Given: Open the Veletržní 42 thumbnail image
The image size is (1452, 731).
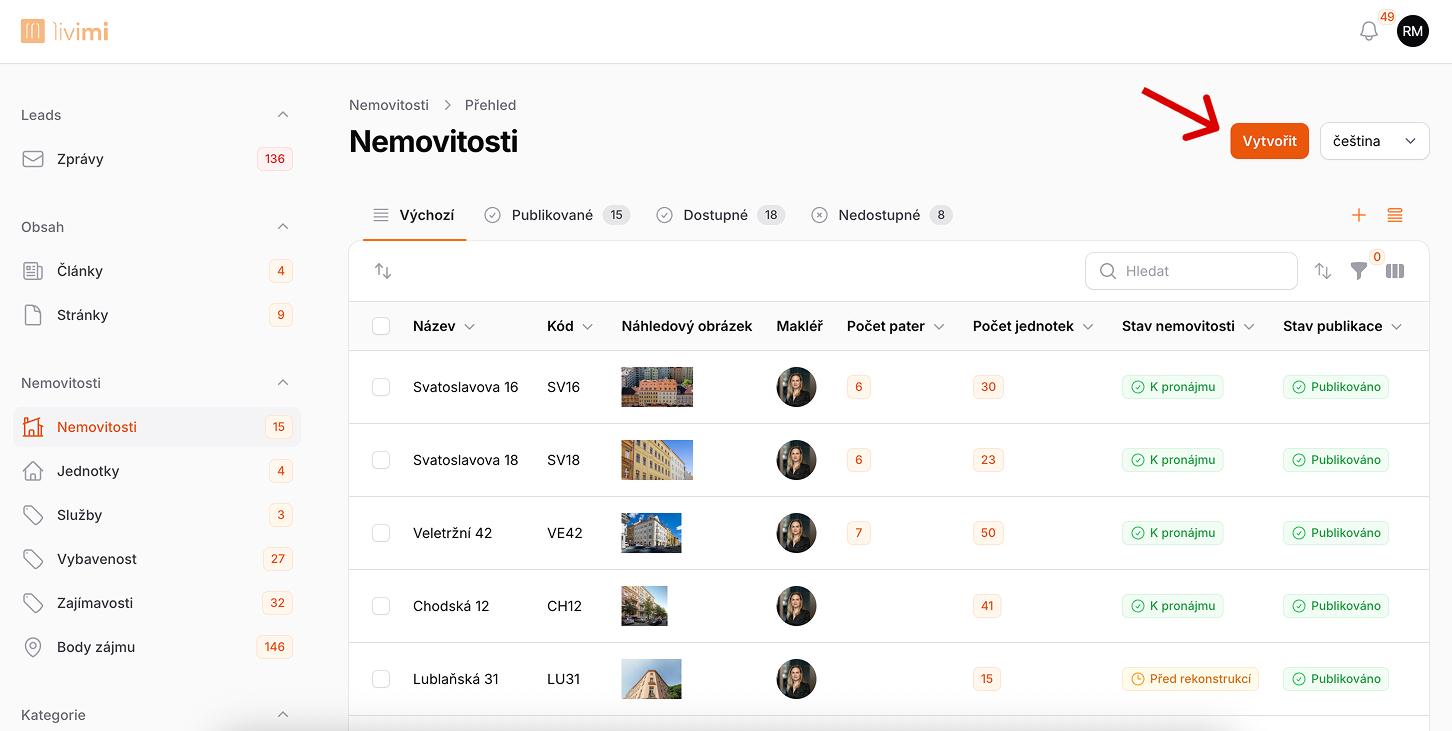Looking at the screenshot, I should [x=651, y=533].
